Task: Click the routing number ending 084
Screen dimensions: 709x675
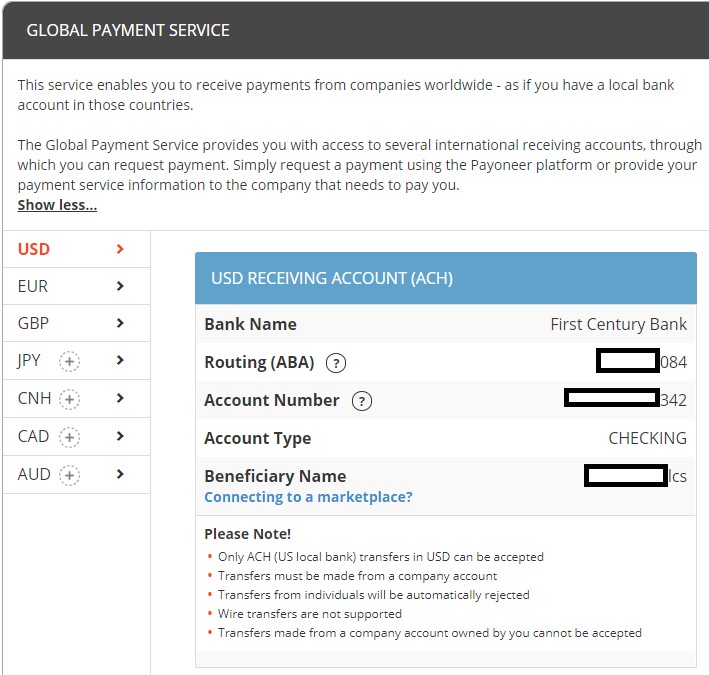Action: pyautogui.click(x=642, y=362)
